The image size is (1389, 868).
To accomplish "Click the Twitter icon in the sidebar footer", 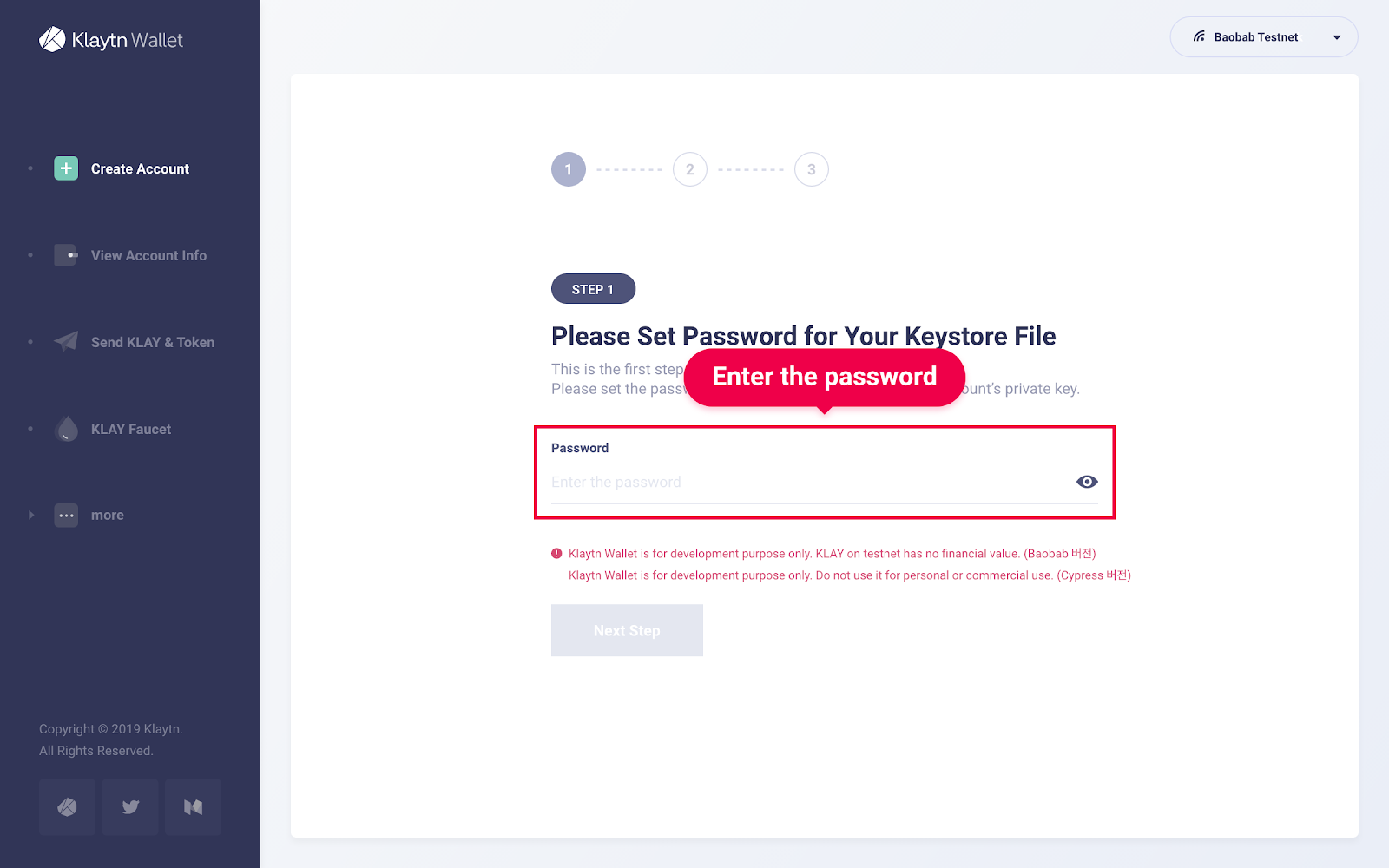I will click(129, 806).
